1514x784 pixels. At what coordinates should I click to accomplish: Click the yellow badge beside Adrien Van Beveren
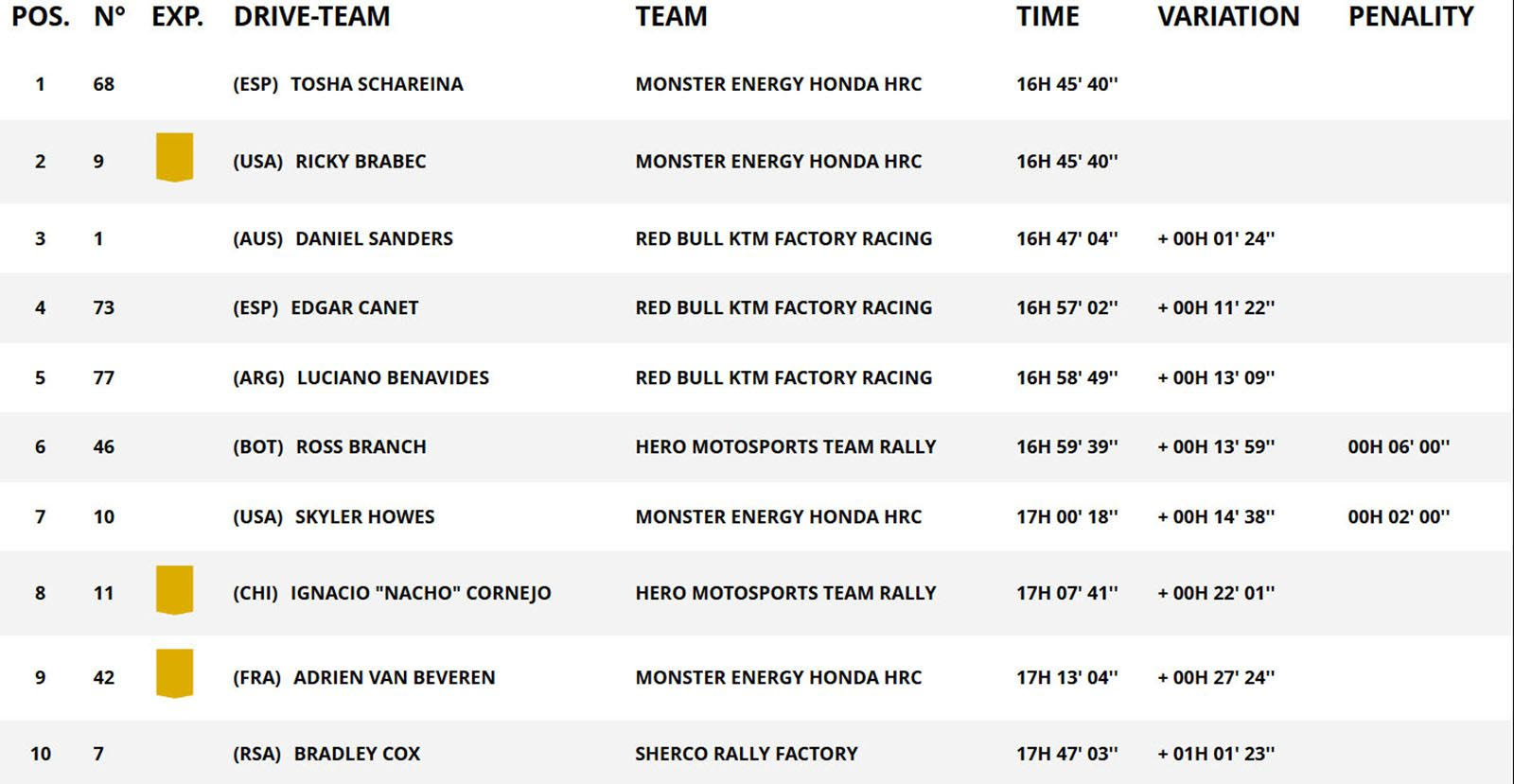coord(174,673)
